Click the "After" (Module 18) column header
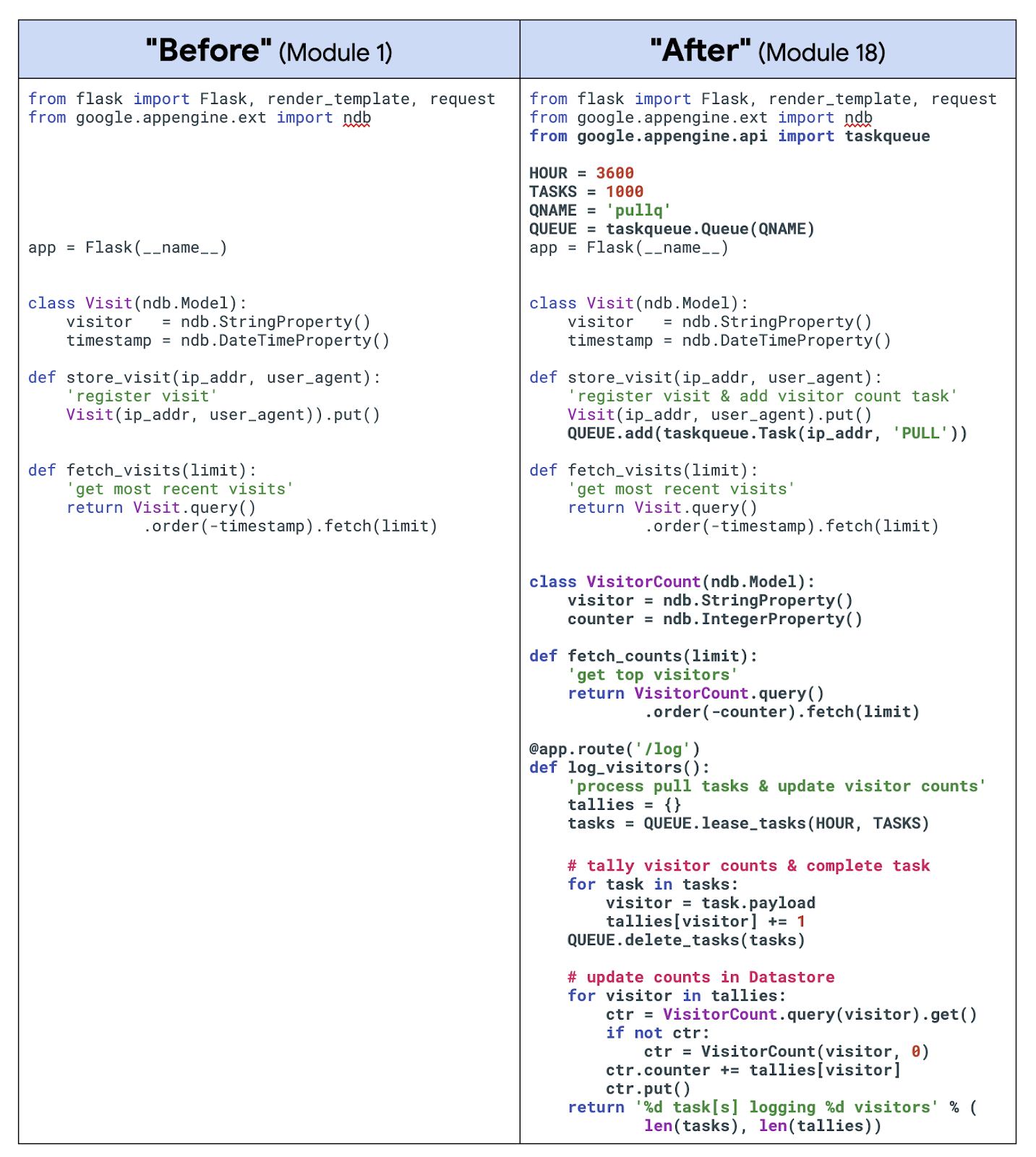The width and height of the screenshot is (1036, 1157). 768,51
